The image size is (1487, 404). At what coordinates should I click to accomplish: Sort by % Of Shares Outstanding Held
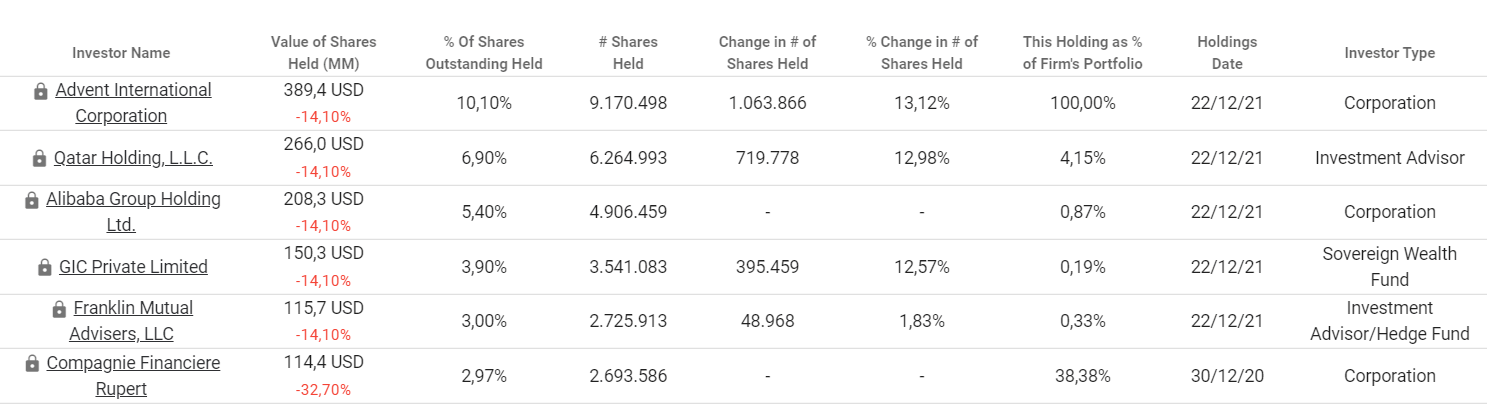pos(484,53)
